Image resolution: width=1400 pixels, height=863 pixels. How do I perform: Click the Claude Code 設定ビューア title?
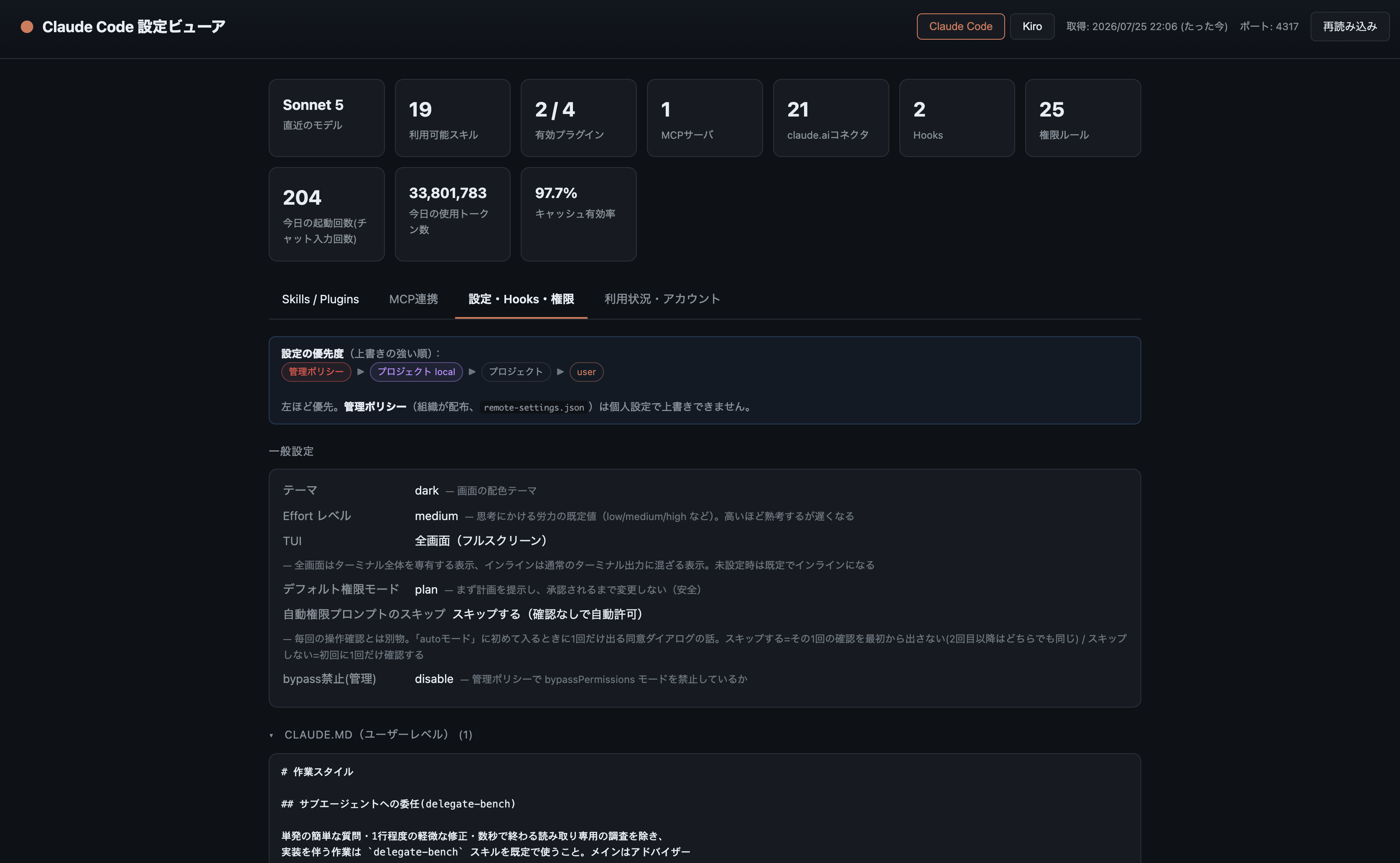click(134, 27)
